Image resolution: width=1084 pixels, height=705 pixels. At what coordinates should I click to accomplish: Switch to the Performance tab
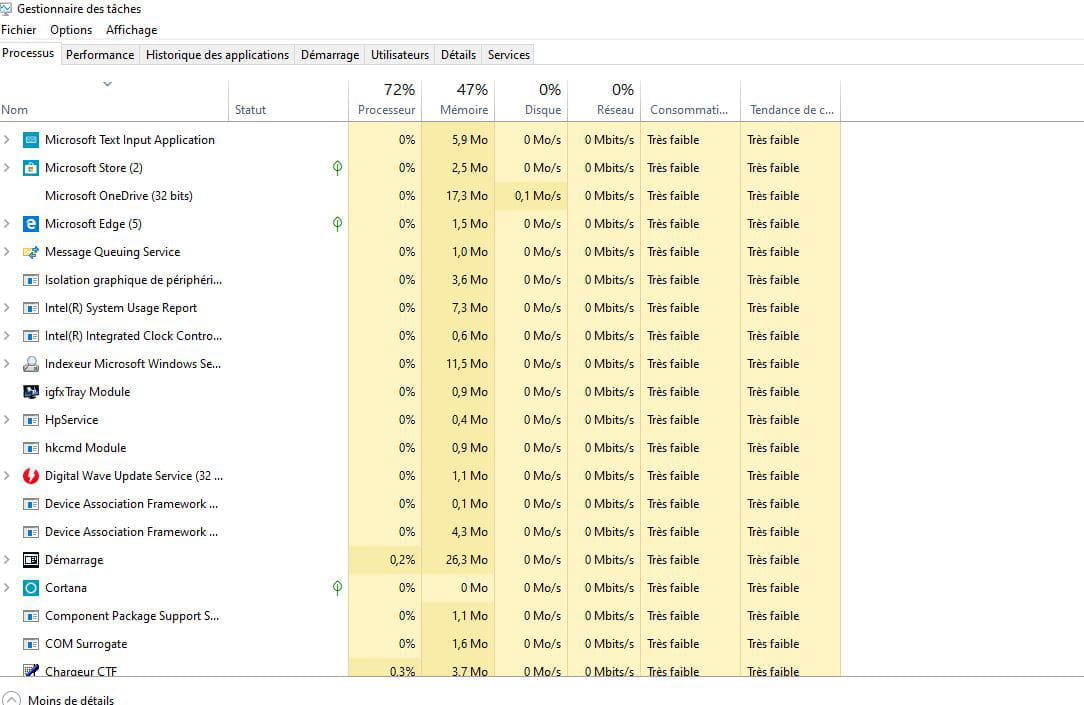coord(100,55)
